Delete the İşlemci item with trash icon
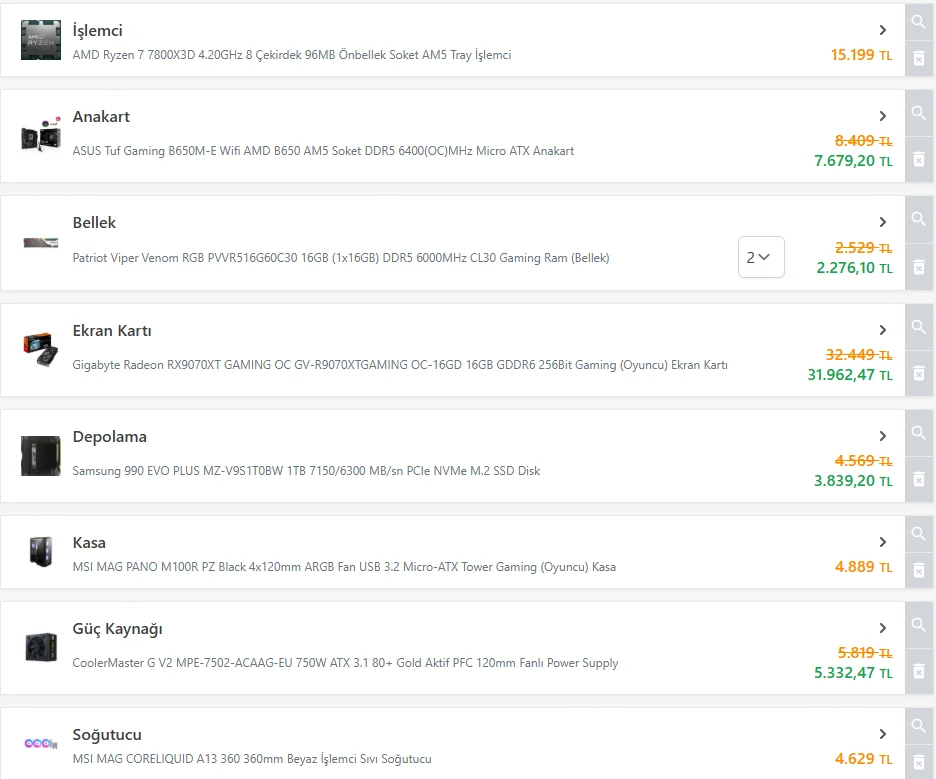Viewport: 936px width, 779px height. [919, 59]
